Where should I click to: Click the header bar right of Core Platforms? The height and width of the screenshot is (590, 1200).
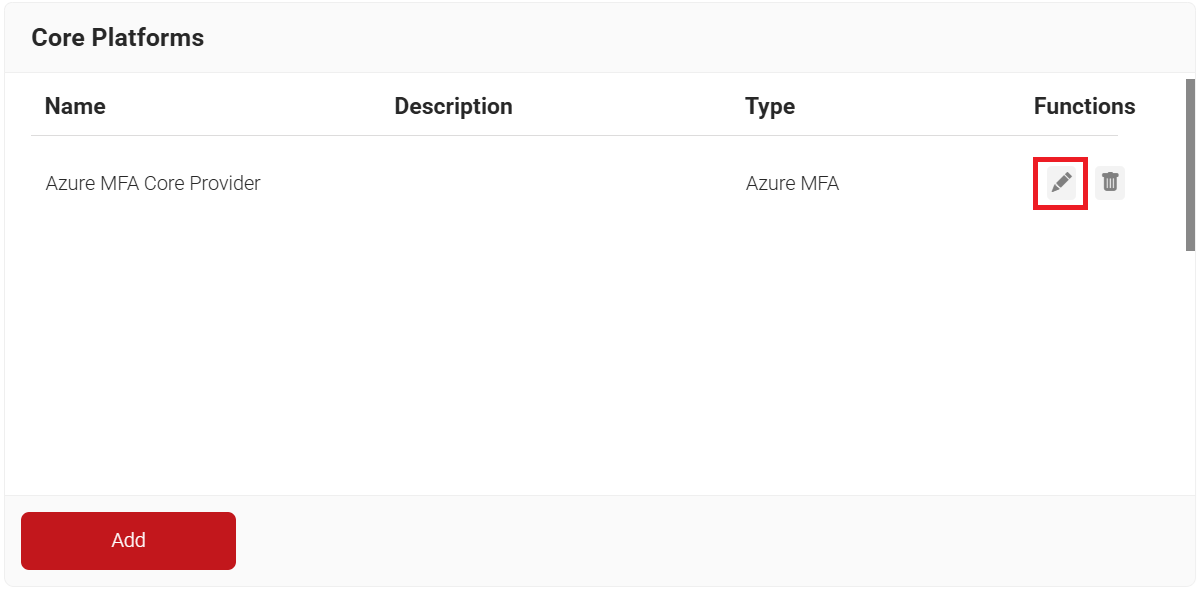pos(700,38)
